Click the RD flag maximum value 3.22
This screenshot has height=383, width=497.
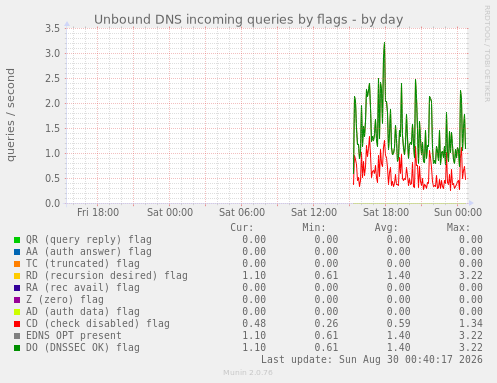tap(471, 276)
